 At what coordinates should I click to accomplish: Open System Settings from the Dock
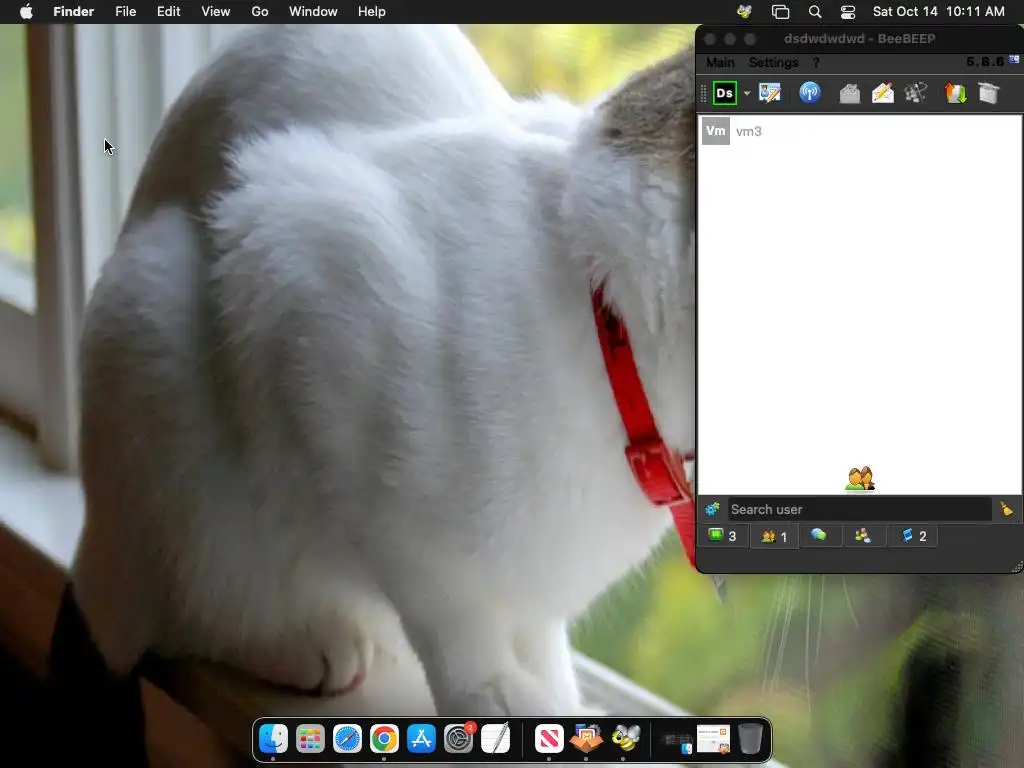pos(458,739)
